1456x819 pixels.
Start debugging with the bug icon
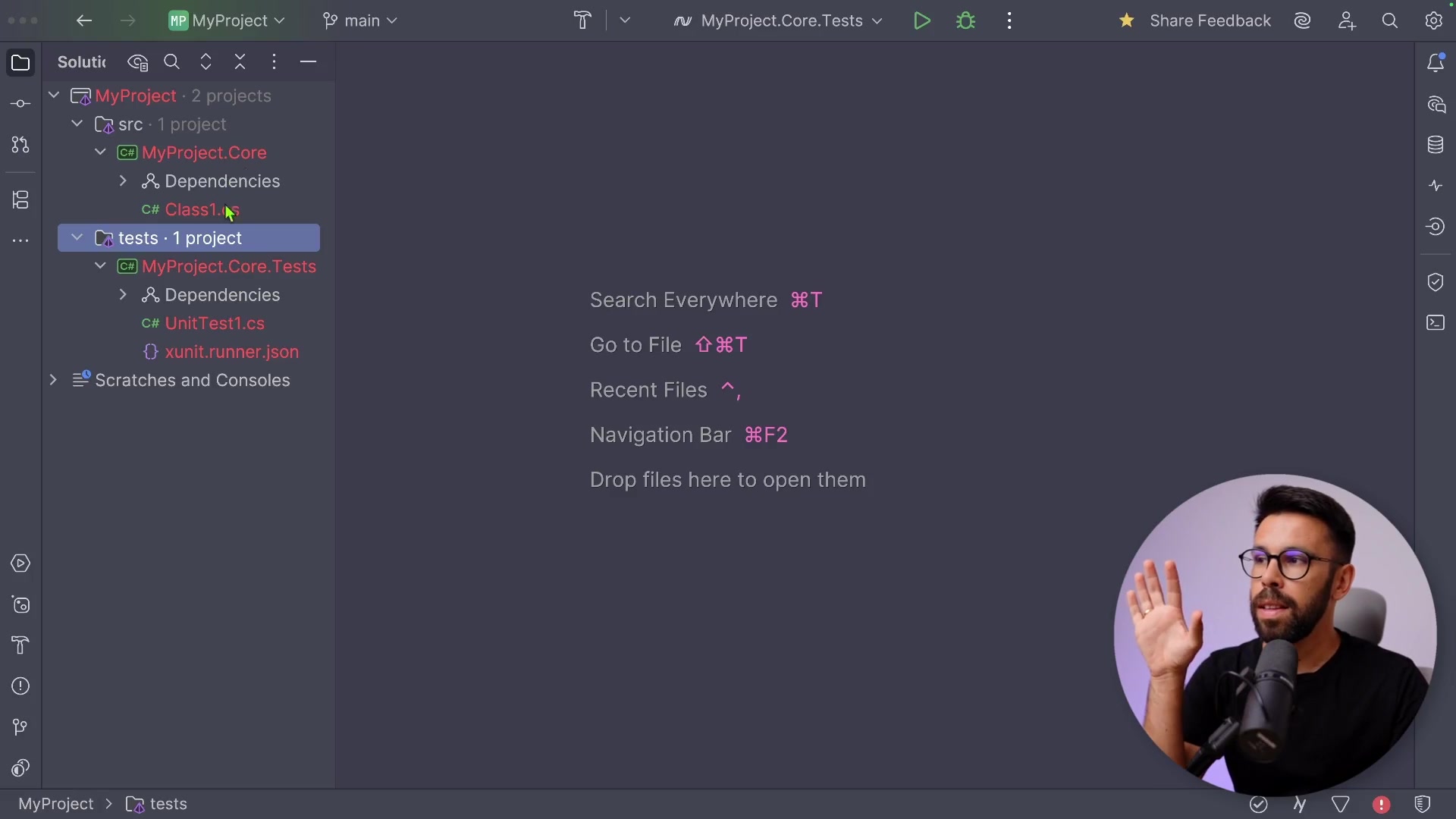(965, 21)
